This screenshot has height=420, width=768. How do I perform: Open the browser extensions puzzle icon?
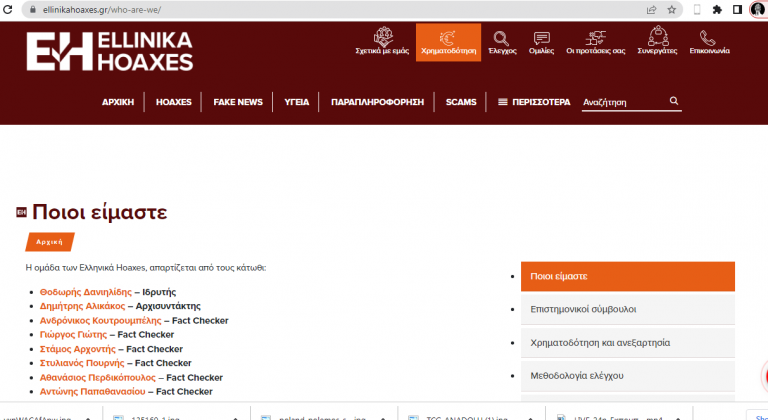click(717, 9)
